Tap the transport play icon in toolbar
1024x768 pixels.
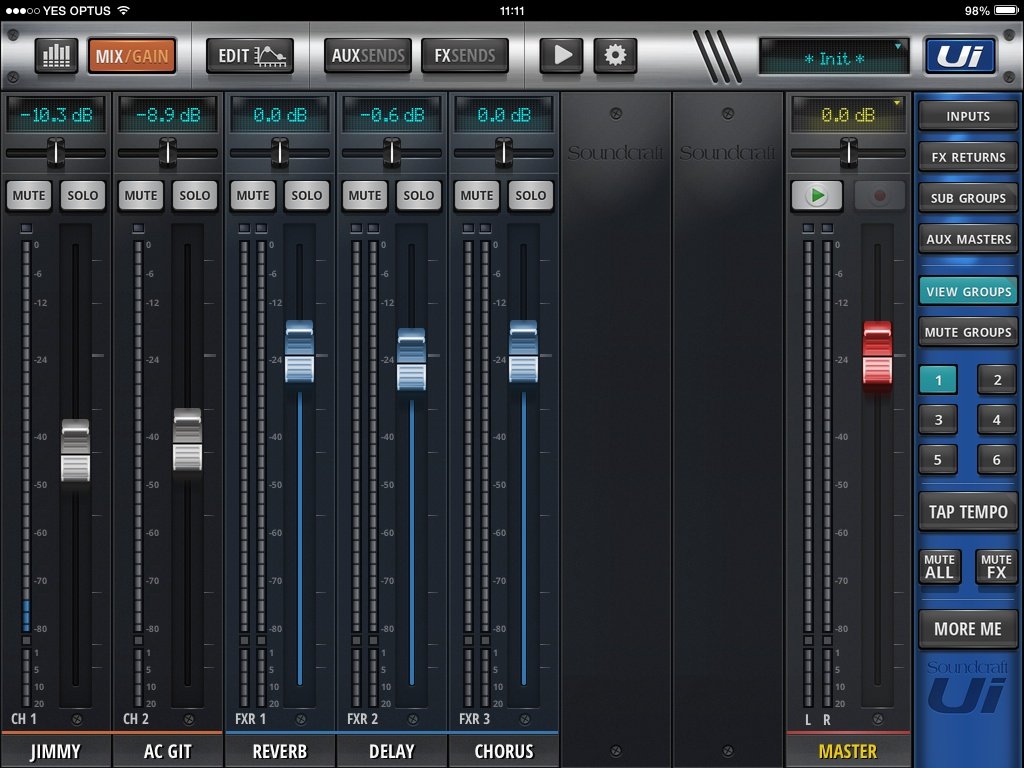561,56
